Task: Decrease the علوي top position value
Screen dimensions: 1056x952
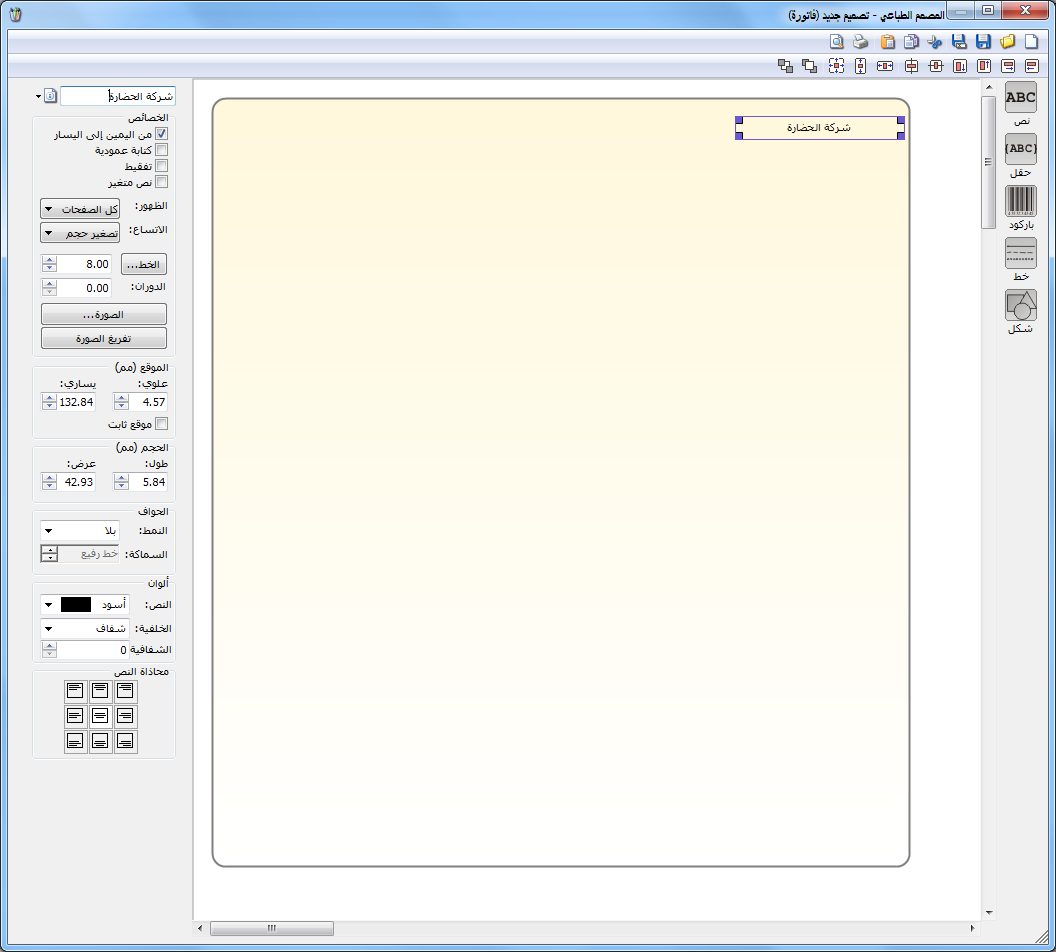Action: (121, 406)
